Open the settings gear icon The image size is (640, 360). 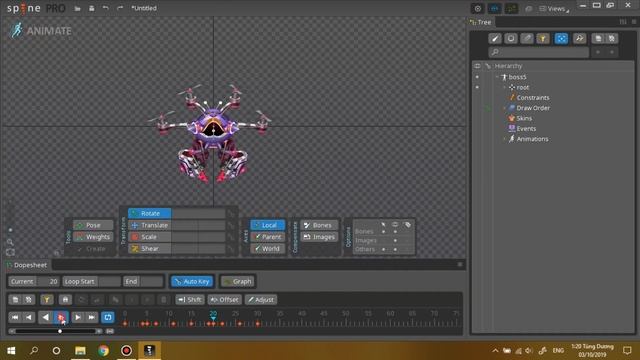coord(478,9)
